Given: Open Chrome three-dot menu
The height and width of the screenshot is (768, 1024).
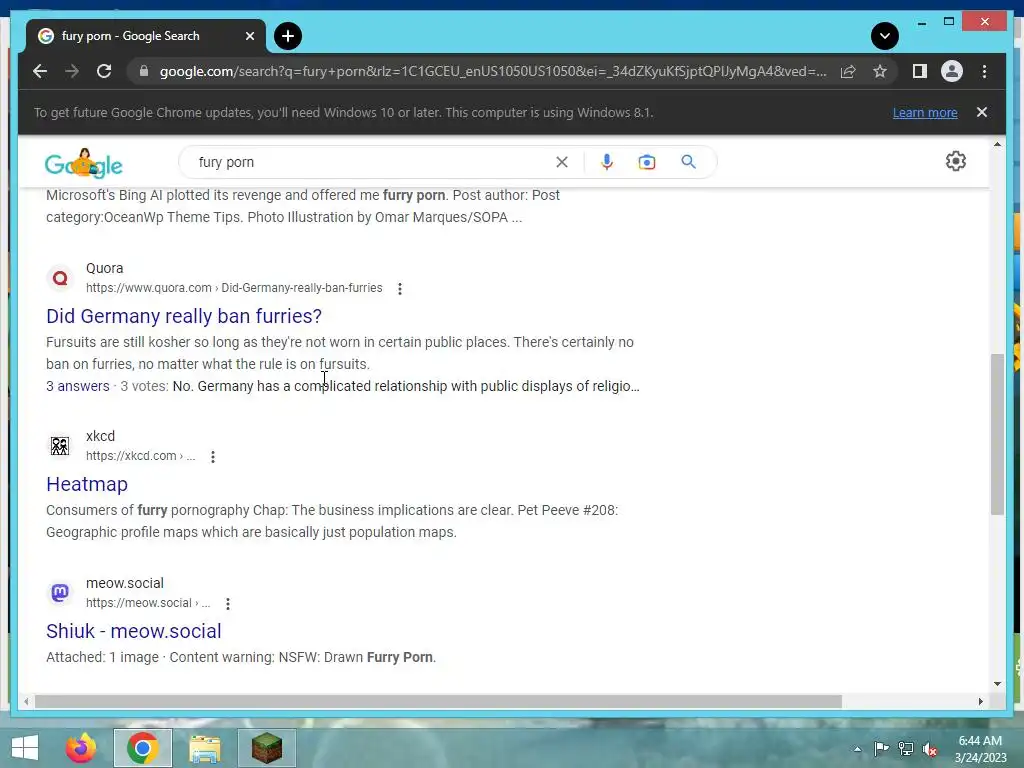Looking at the screenshot, I should (984, 71).
